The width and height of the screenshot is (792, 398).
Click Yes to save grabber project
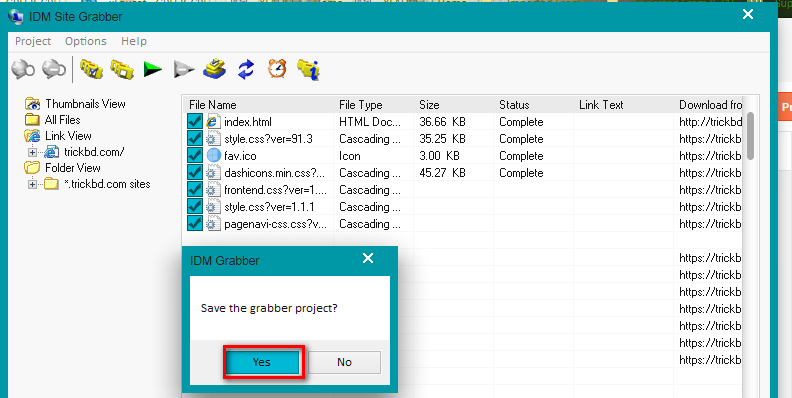262,362
